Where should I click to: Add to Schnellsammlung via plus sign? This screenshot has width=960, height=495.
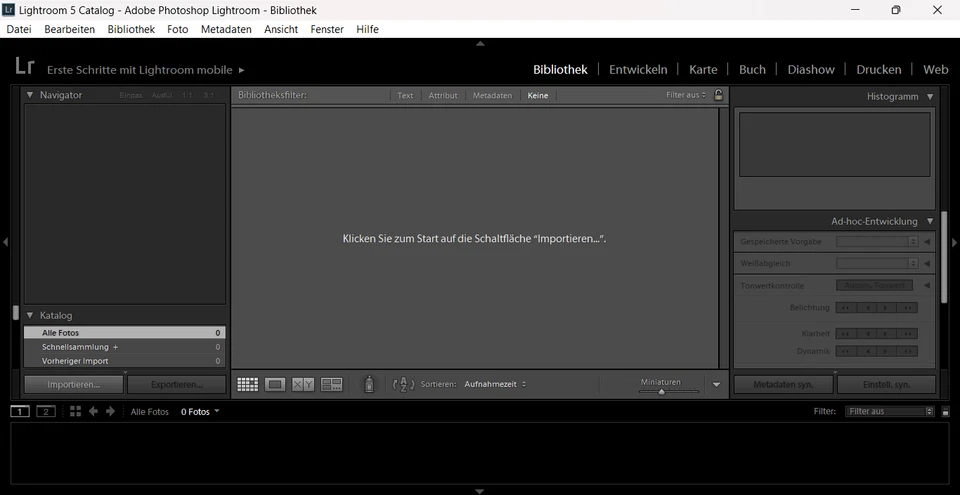pyautogui.click(x=115, y=347)
